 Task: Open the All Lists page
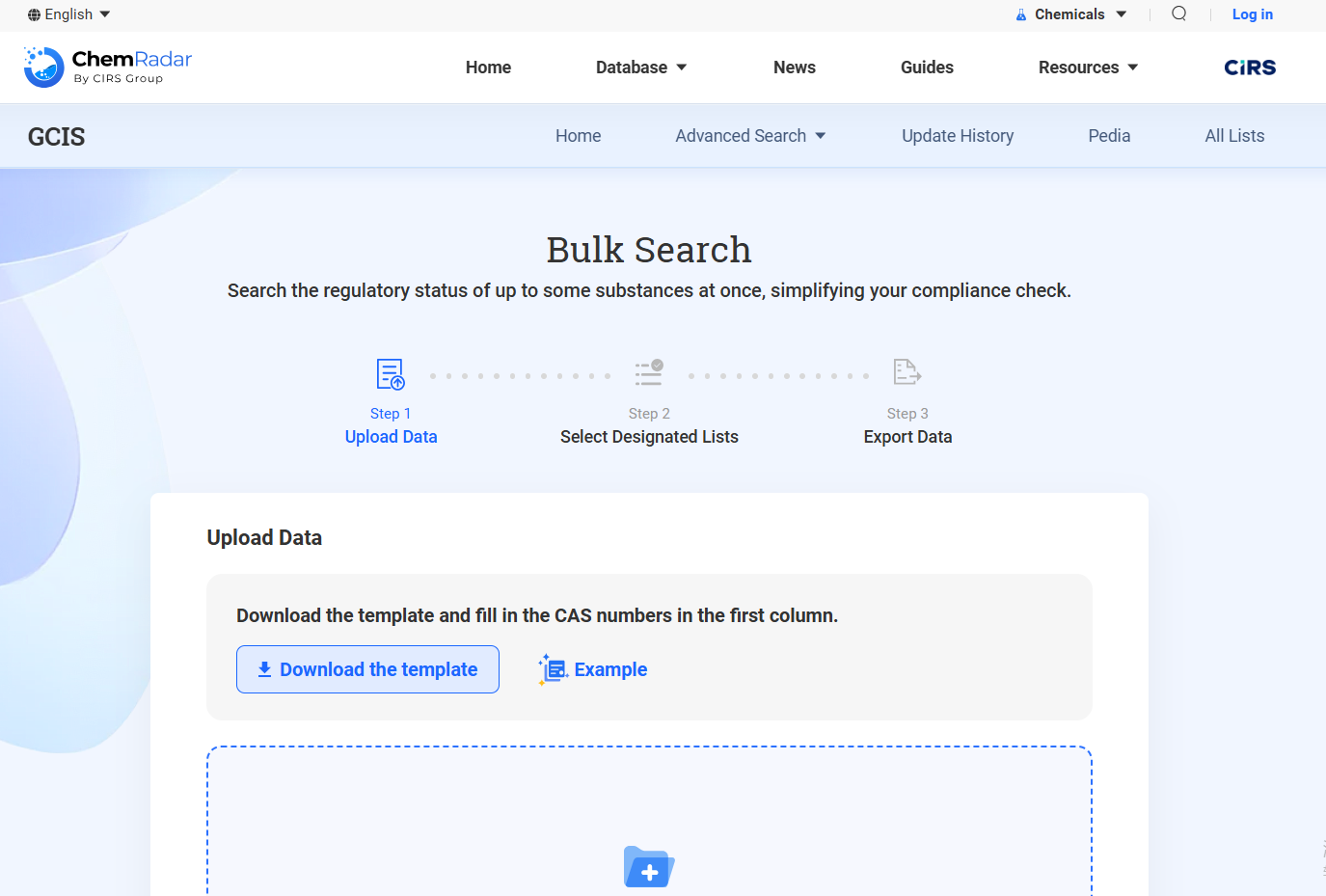coord(1234,136)
